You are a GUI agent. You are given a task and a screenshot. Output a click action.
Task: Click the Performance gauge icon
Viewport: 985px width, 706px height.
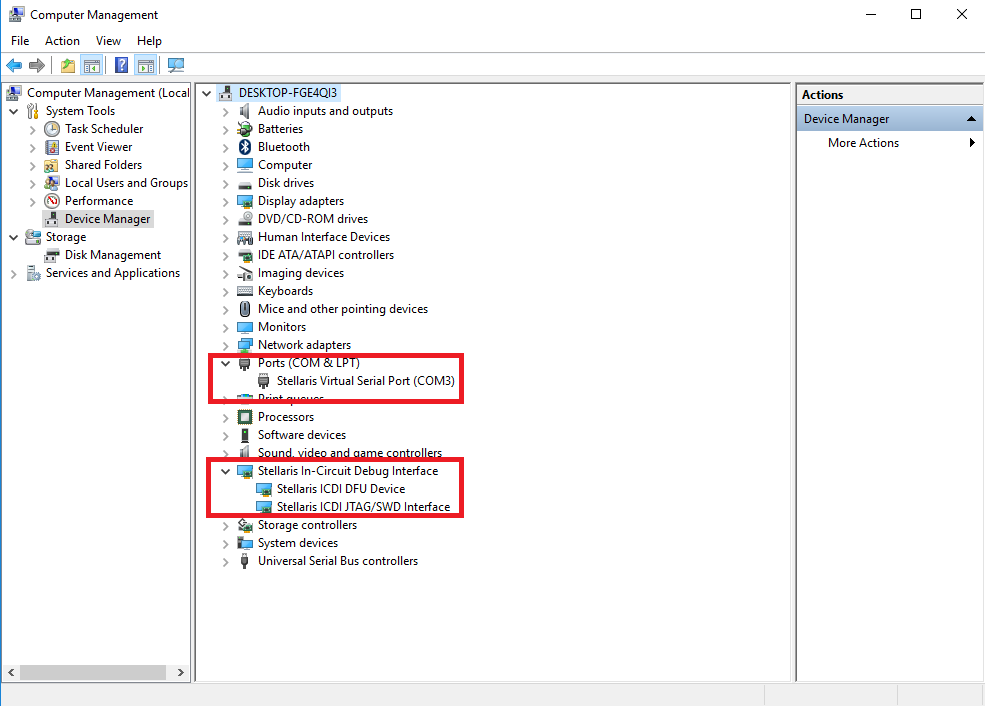pos(52,201)
